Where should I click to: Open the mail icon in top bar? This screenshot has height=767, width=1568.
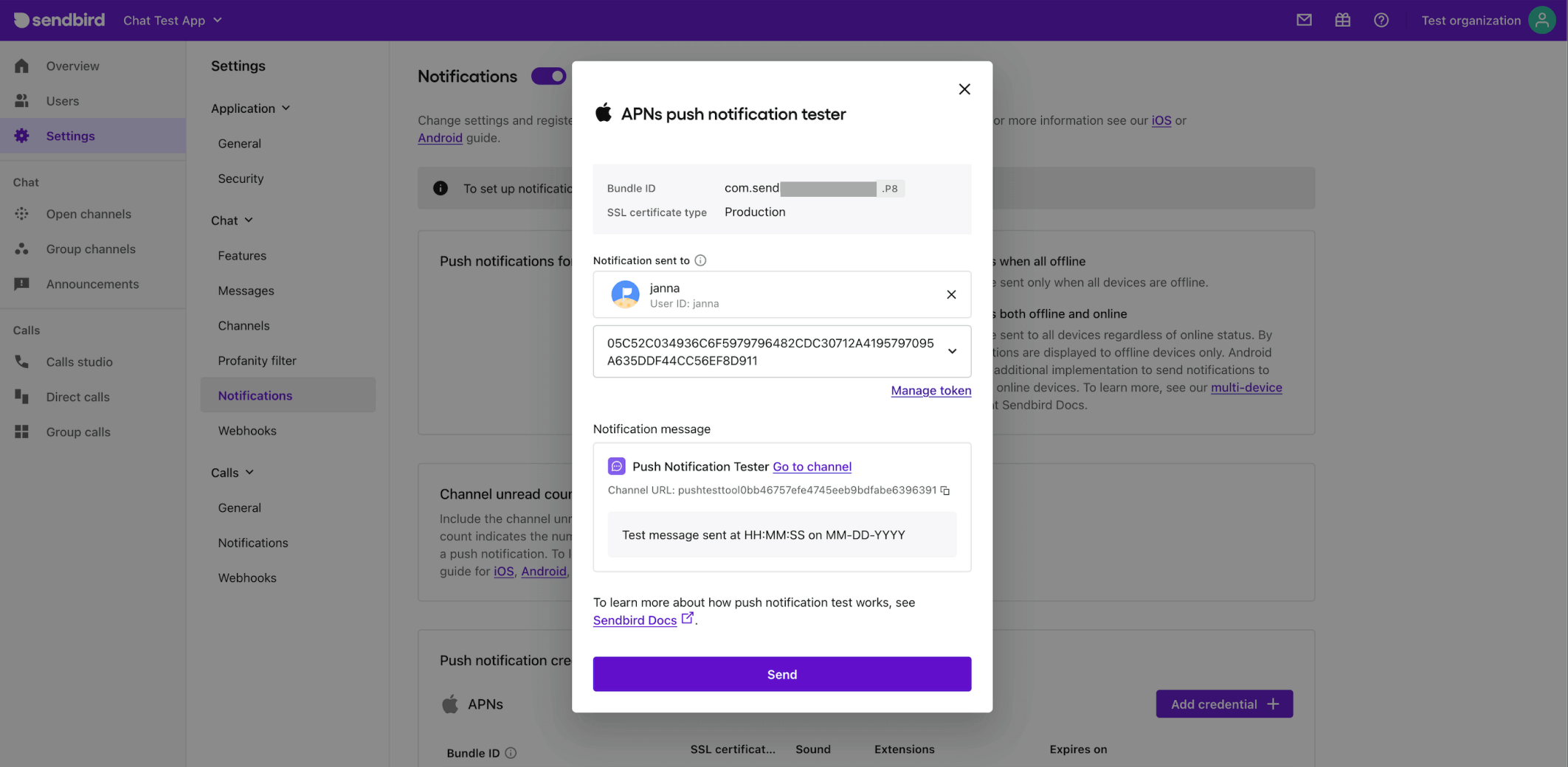[x=1304, y=20]
